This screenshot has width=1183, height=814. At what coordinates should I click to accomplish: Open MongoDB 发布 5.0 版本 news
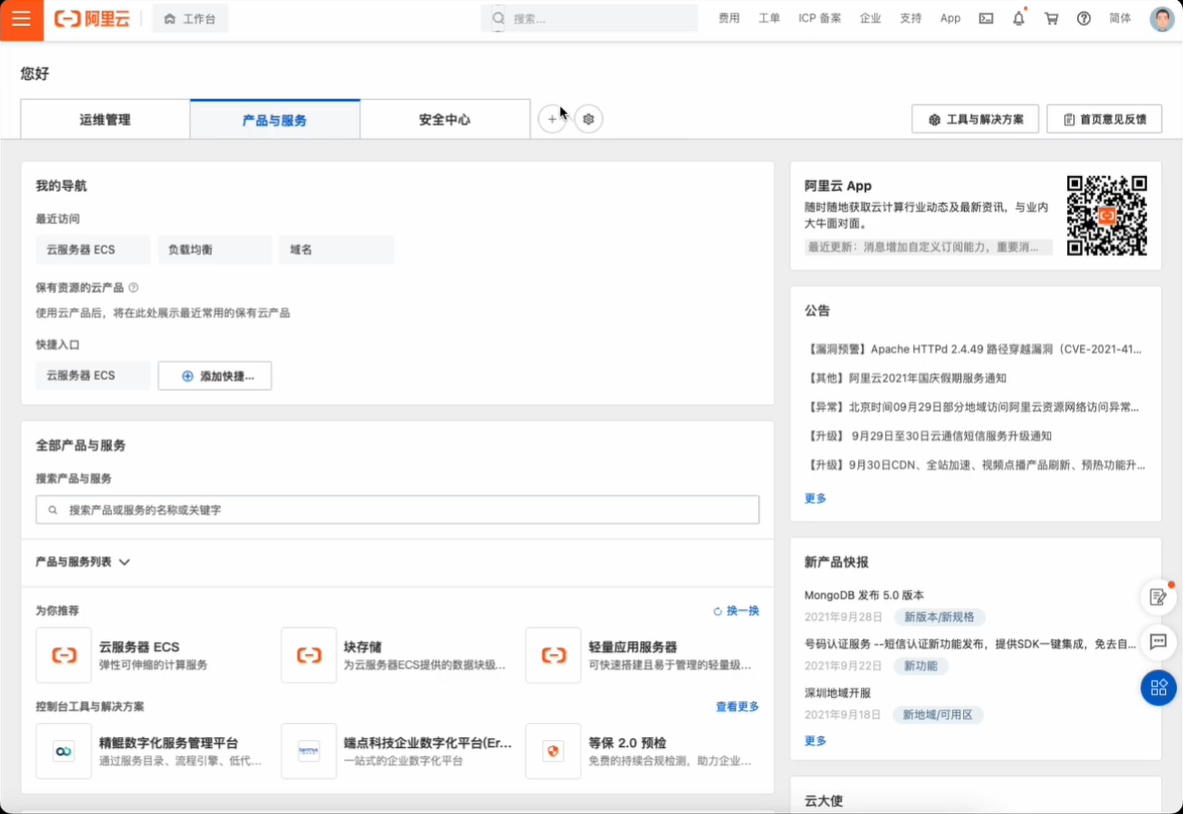tap(865, 595)
